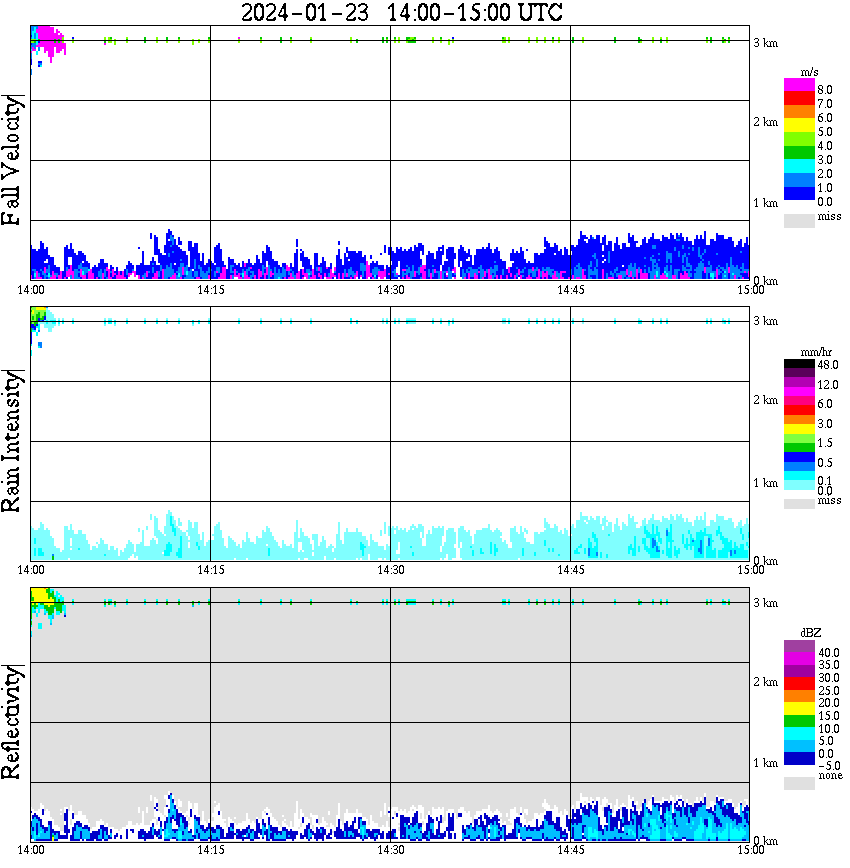The width and height of the screenshot is (850, 868).
Task: Click the red swatch in the dBZ legend
Action: click(799, 684)
